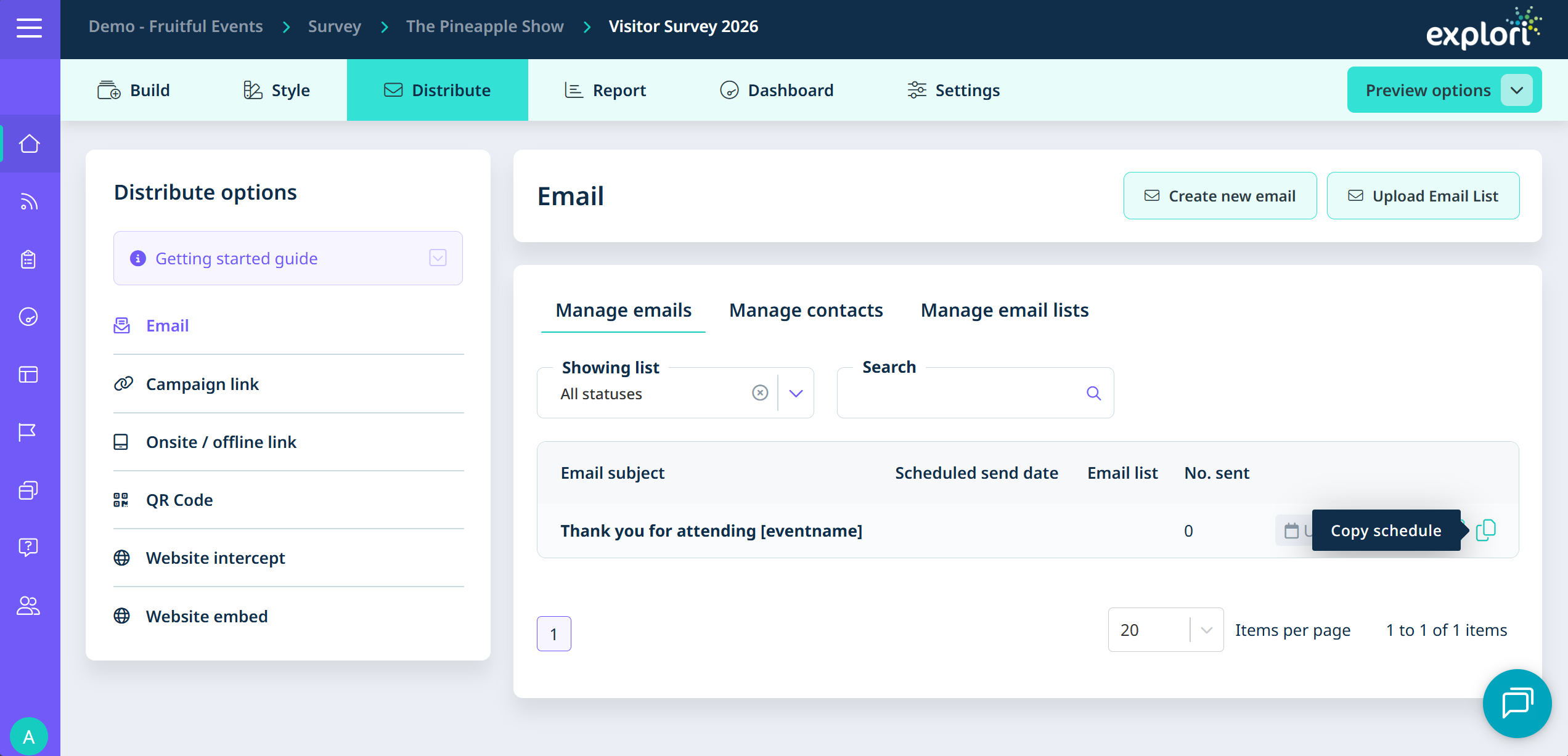
Task: Open the hamburger menu icon
Action: (x=29, y=28)
